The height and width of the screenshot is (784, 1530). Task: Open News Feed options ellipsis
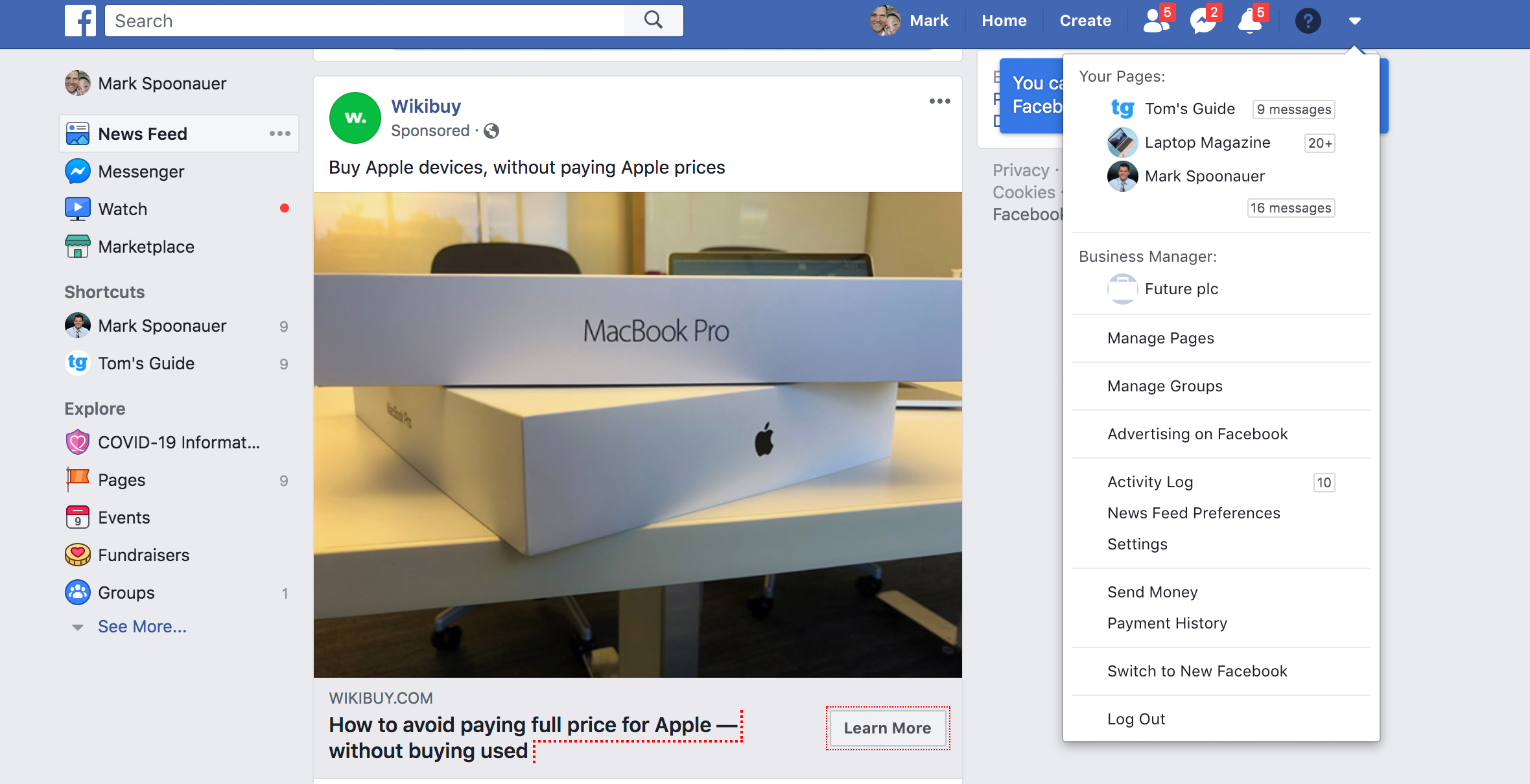tap(279, 133)
